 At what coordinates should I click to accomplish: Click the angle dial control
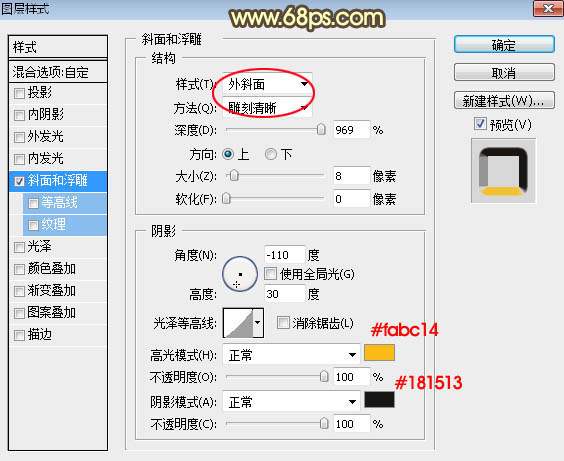click(x=240, y=274)
